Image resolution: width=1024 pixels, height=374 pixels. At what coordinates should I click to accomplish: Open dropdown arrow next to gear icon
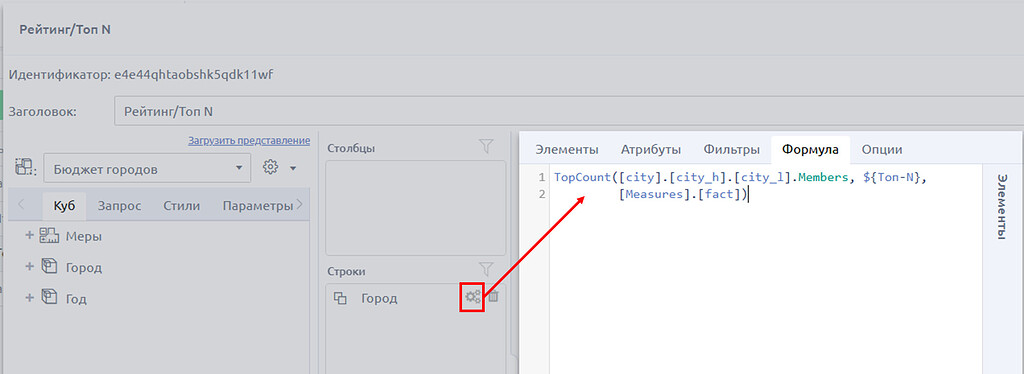tap(293, 169)
